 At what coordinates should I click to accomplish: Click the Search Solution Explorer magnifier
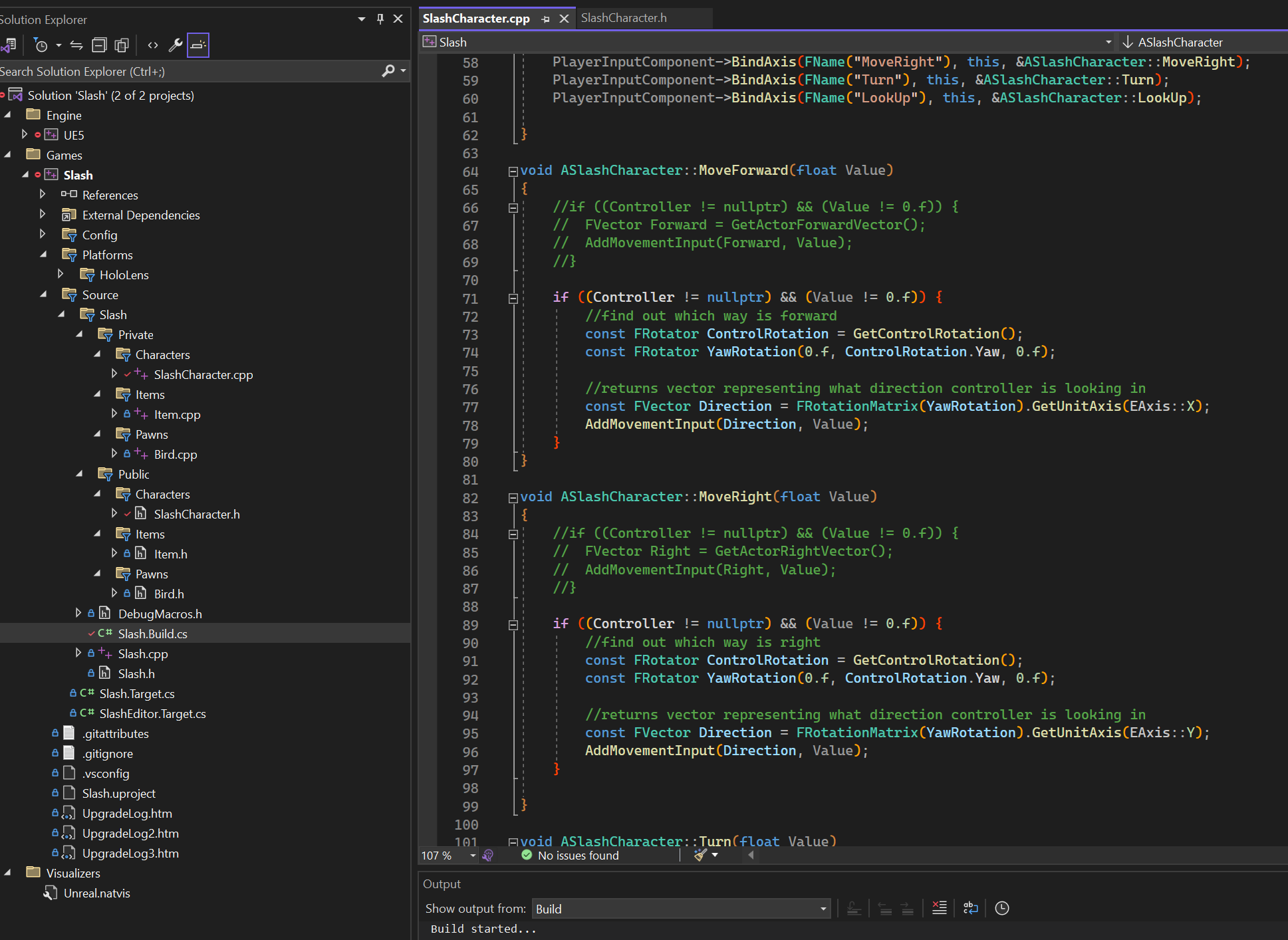(389, 71)
